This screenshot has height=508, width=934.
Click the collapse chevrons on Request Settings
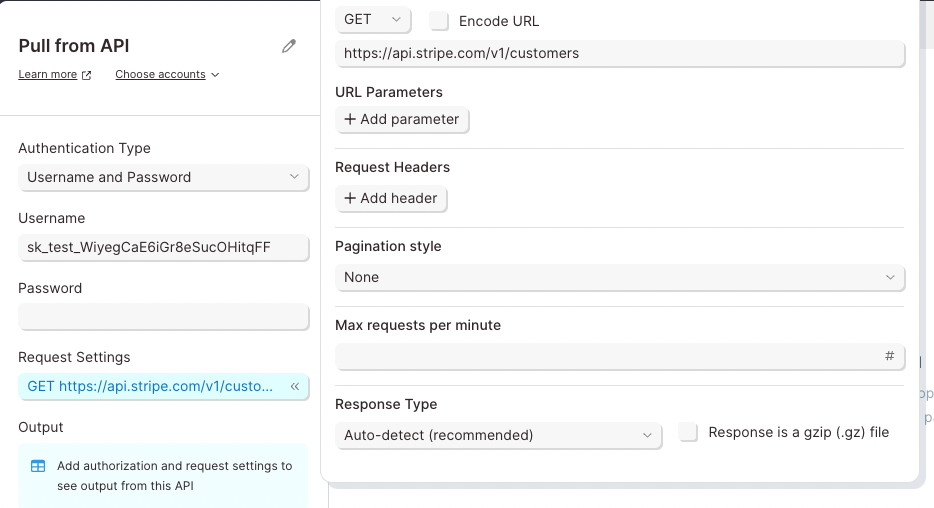(295, 387)
